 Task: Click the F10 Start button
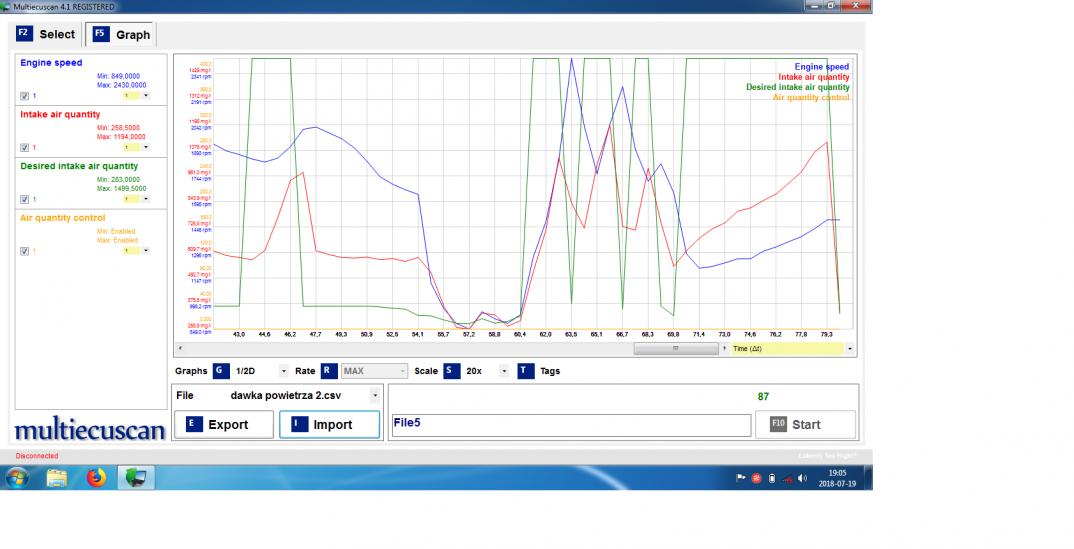click(805, 424)
